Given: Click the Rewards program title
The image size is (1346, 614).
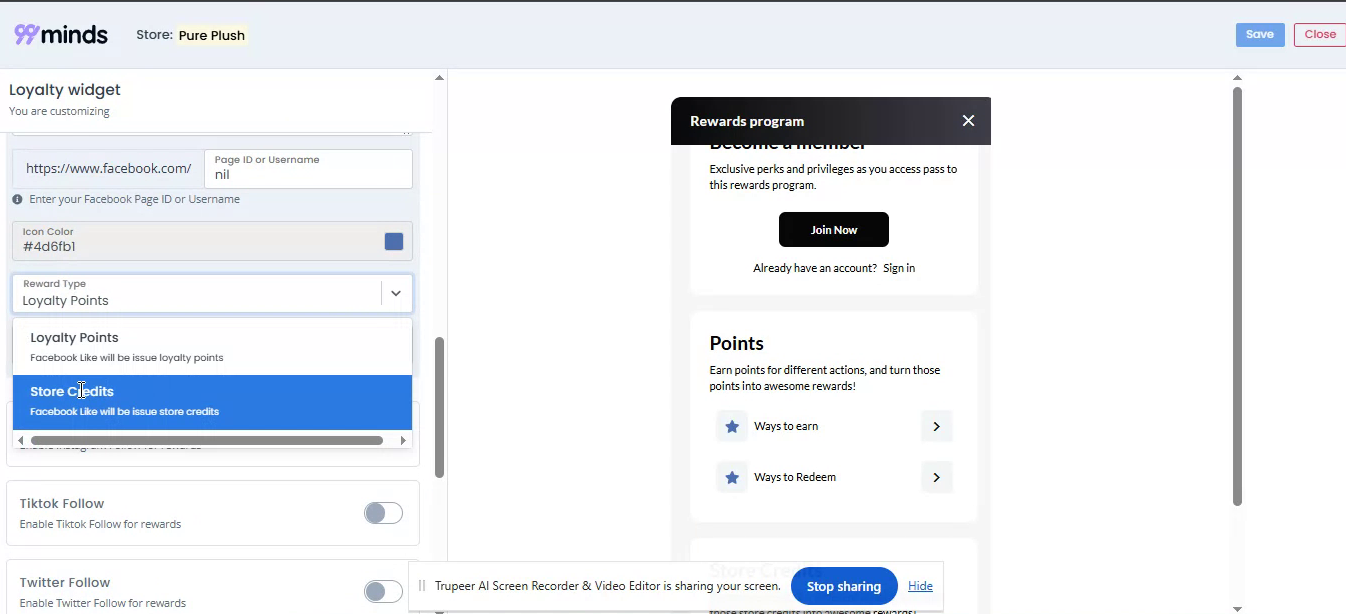Looking at the screenshot, I should point(747,121).
